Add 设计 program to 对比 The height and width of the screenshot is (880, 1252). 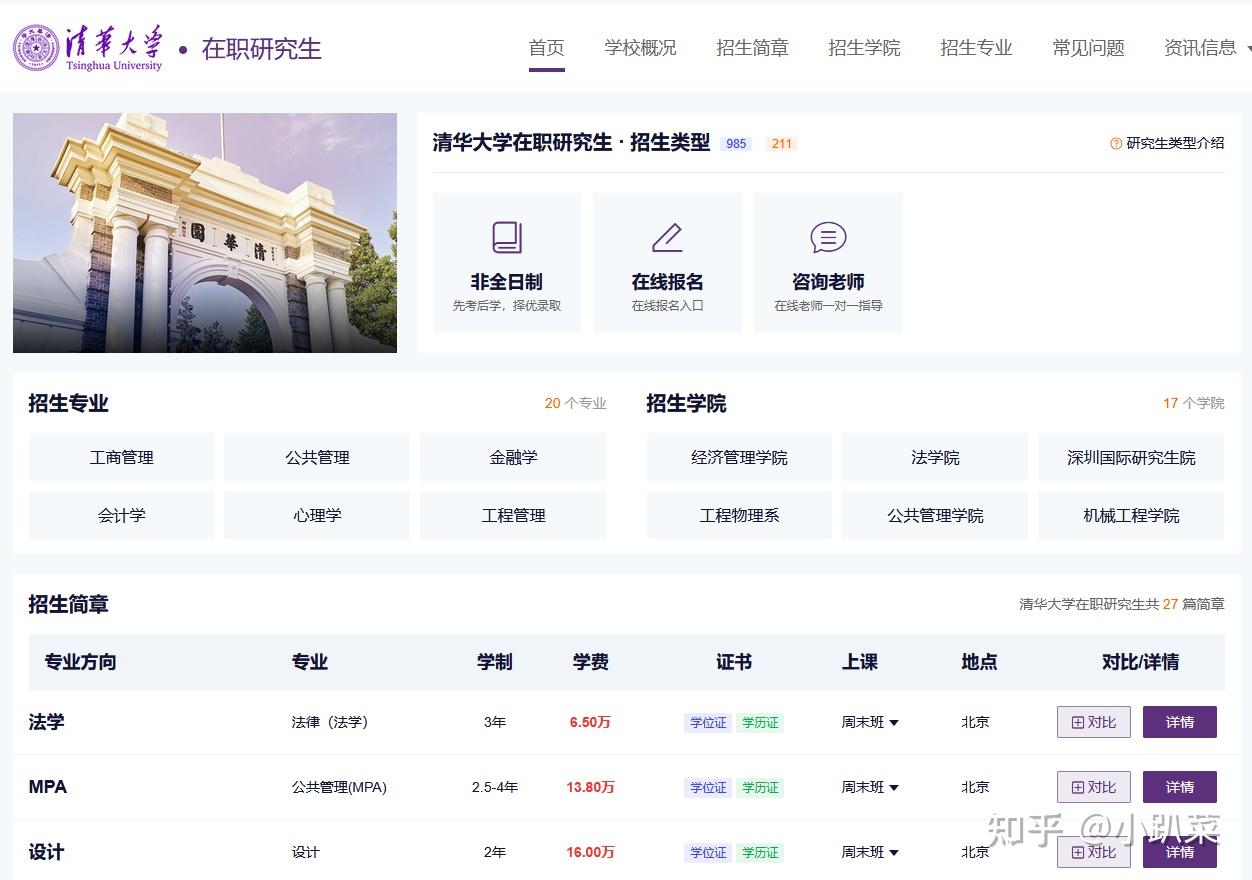click(x=1094, y=852)
